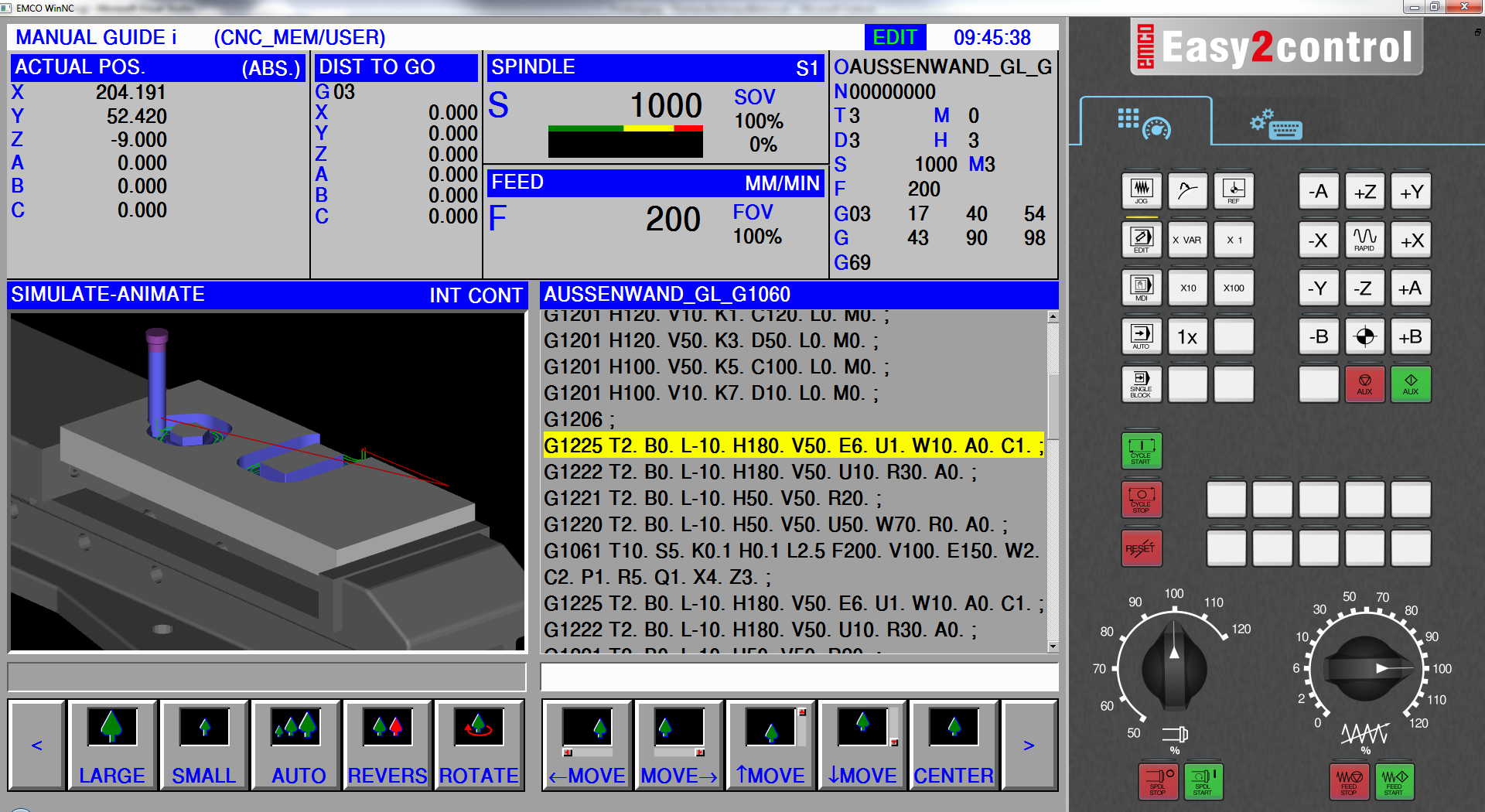Click program list scrollbar down arrow
Viewport: 1485px width, 812px height.
[1053, 647]
